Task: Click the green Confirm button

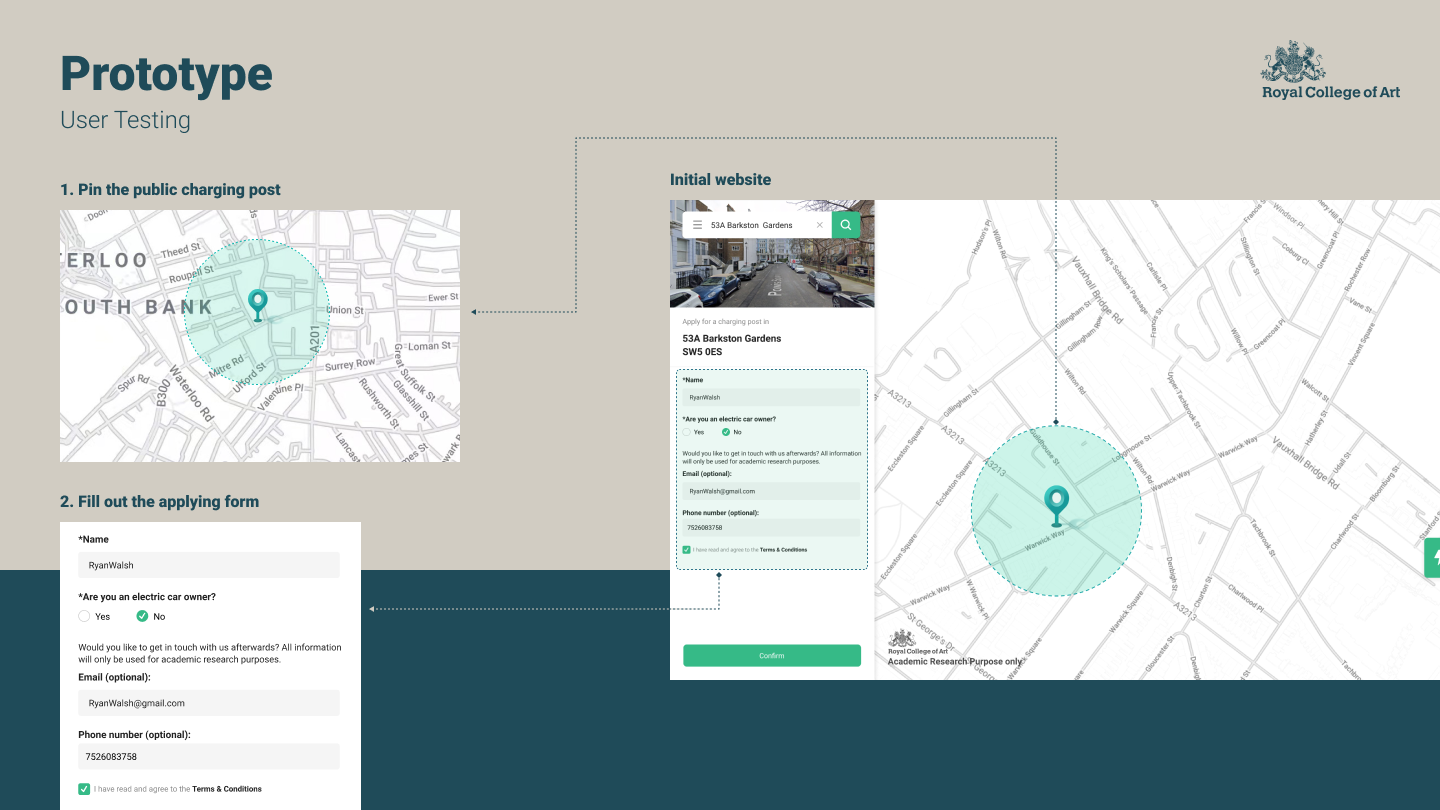Action: click(772, 655)
